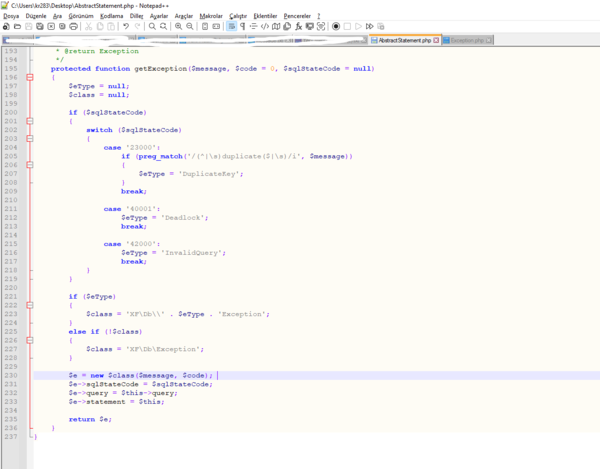This screenshot has height=469, width=600.
Task: Click the Redo arrow icon
Action: click(x=137, y=26)
